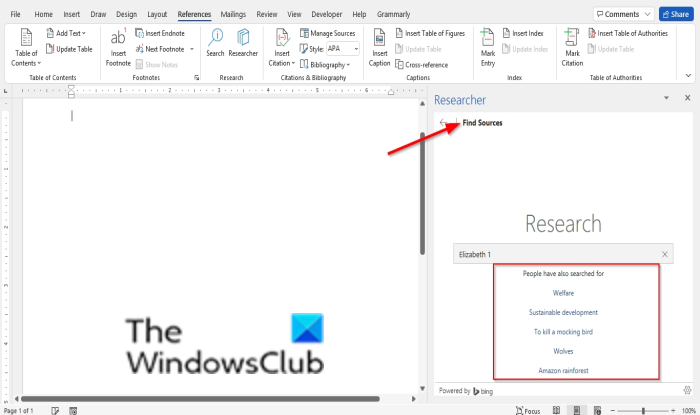
Task: Open Researcher settings gear icon
Action: point(687,390)
